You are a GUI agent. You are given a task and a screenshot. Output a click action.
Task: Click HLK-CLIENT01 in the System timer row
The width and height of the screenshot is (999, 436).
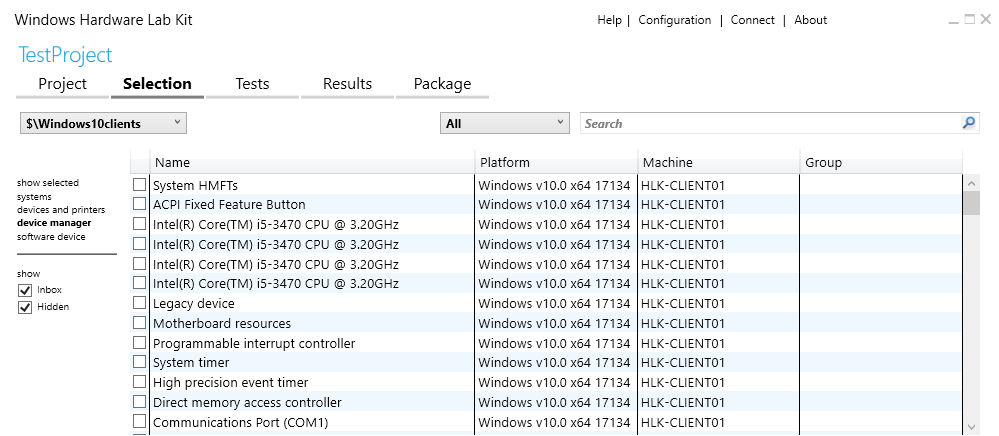pos(683,363)
